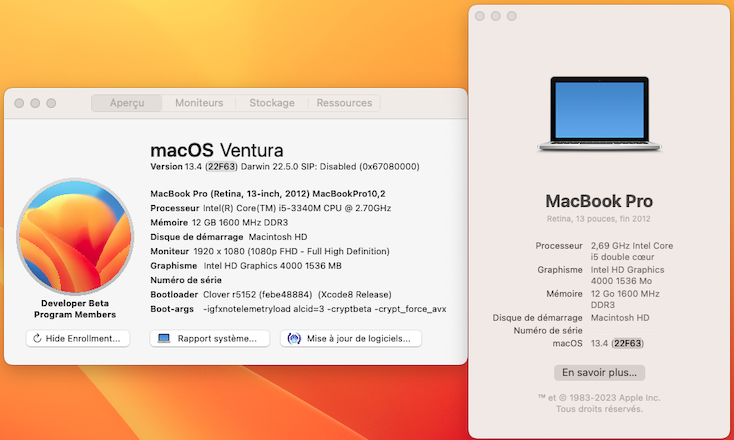Click '12 GB 1600 MHz DDR3' memory value
Viewport: 734px width, 440px height.
click(240, 223)
